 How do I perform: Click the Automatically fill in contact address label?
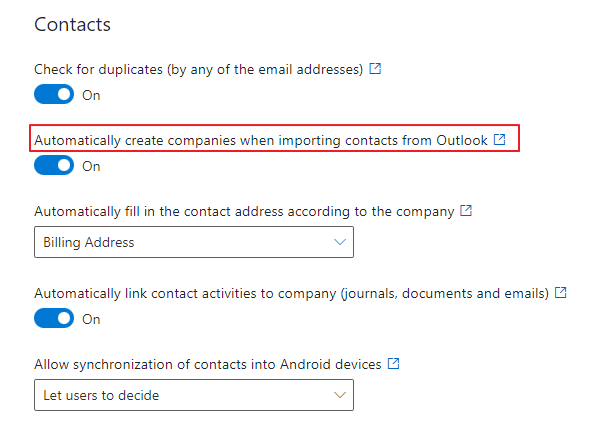pos(244,212)
